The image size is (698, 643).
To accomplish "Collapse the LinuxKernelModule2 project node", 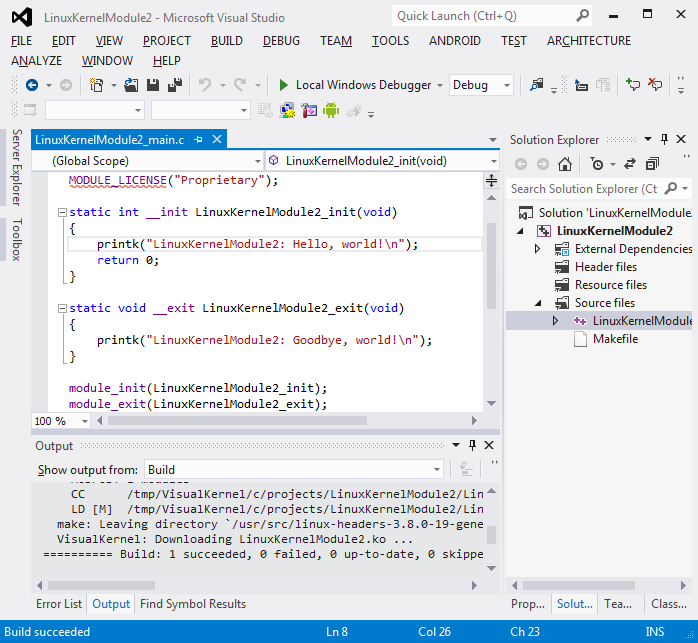I will pos(520,231).
